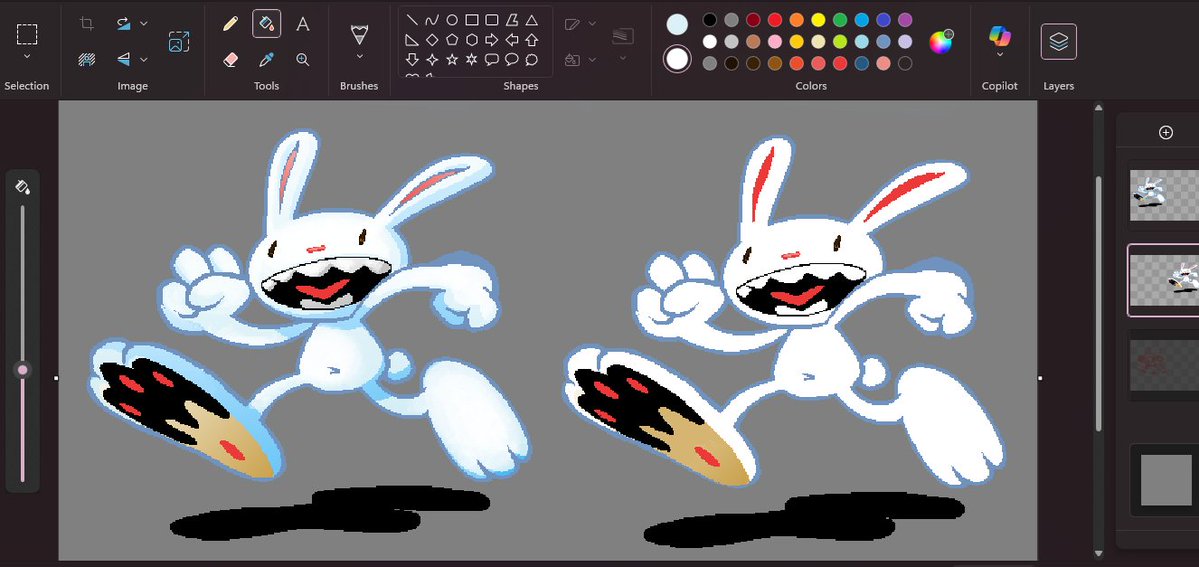The height and width of the screenshot is (567, 1199).
Task: Expand the Copilot menu chevron
Action: [999, 56]
